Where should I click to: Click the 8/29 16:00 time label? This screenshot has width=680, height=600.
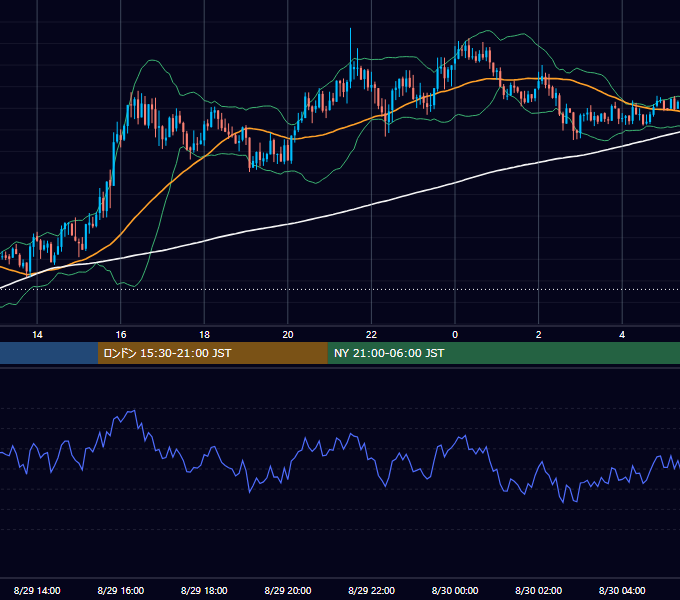(x=121, y=590)
